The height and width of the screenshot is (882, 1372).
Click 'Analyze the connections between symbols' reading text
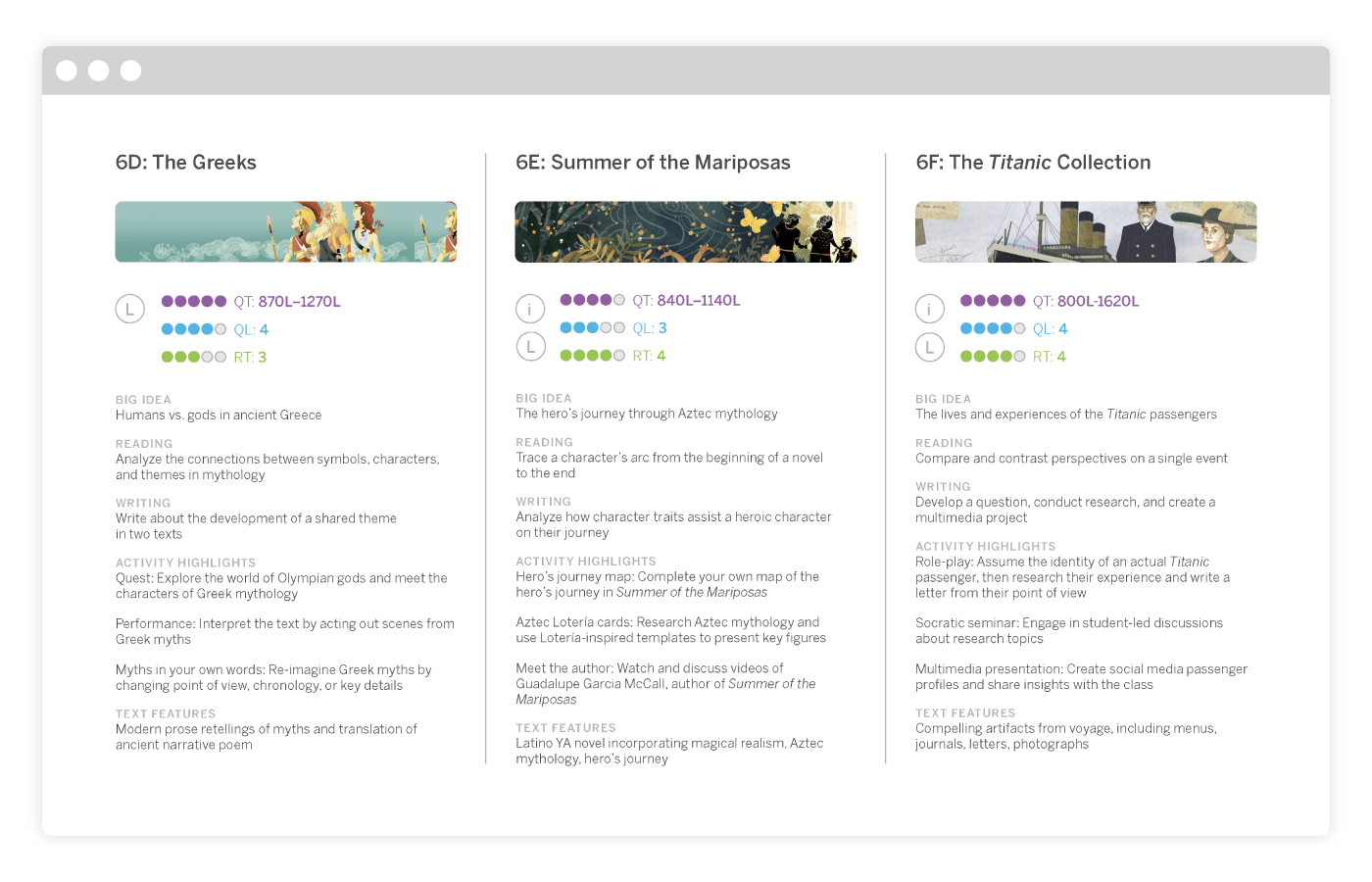277,466
